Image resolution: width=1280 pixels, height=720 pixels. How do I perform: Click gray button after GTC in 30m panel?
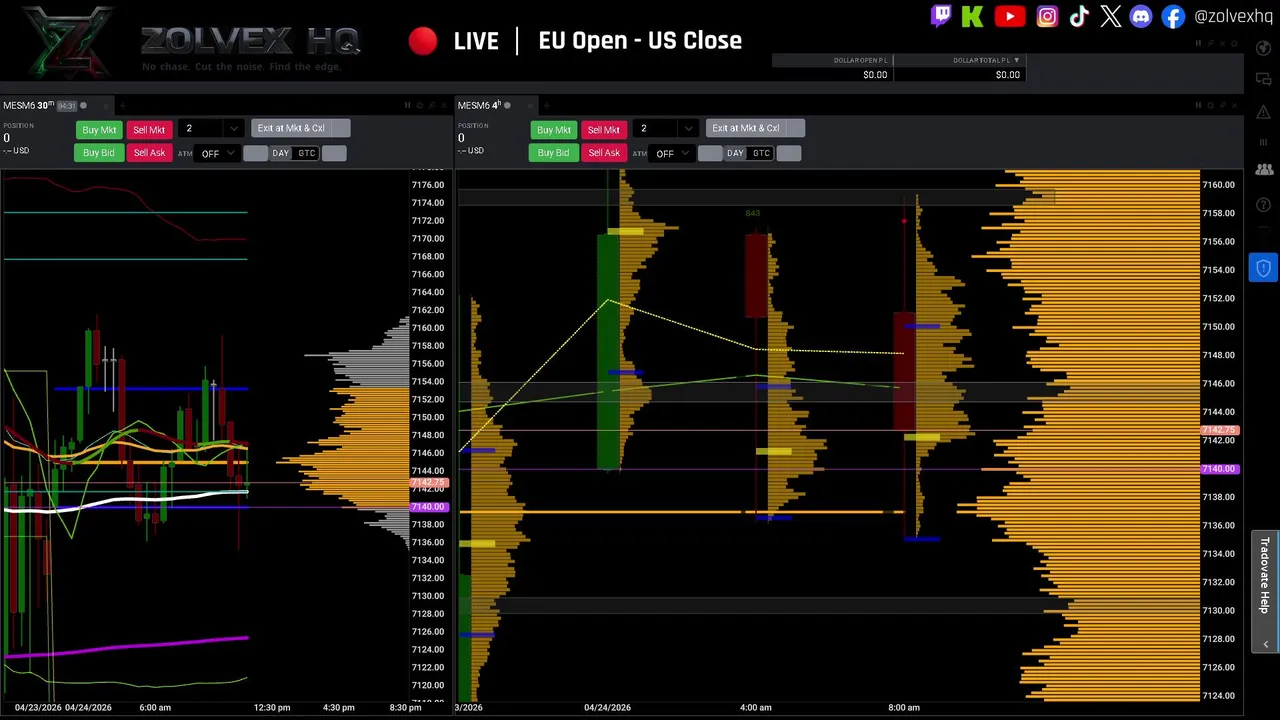click(x=334, y=153)
